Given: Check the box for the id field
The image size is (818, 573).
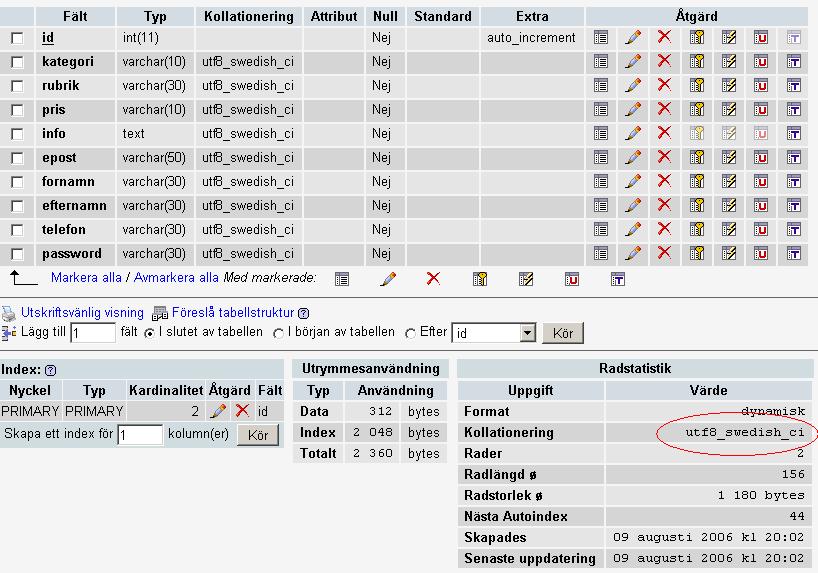Looking at the screenshot, I should (x=17, y=38).
